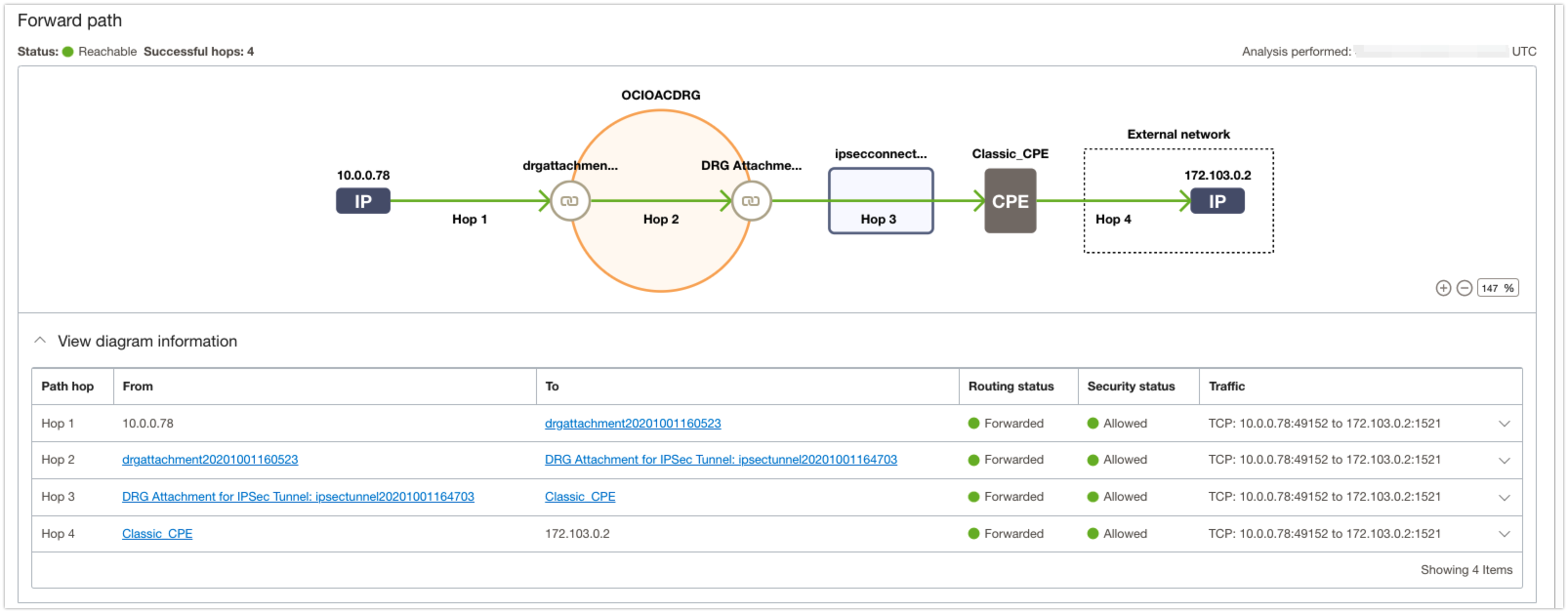Expand the Hop 1 row details
This screenshot has width=1568, height=613.
(x=1505, y=424)
